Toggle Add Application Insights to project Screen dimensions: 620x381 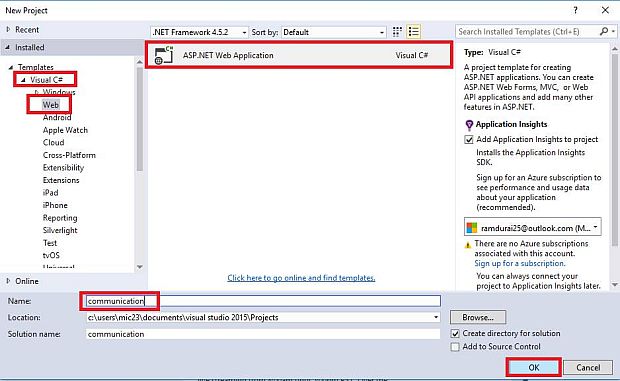coord(469,140)
